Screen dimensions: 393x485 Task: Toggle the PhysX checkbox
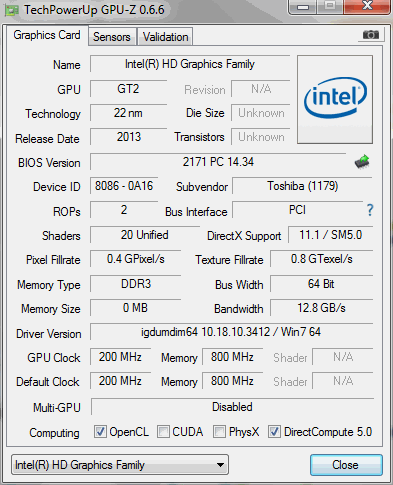pos(219,432)
